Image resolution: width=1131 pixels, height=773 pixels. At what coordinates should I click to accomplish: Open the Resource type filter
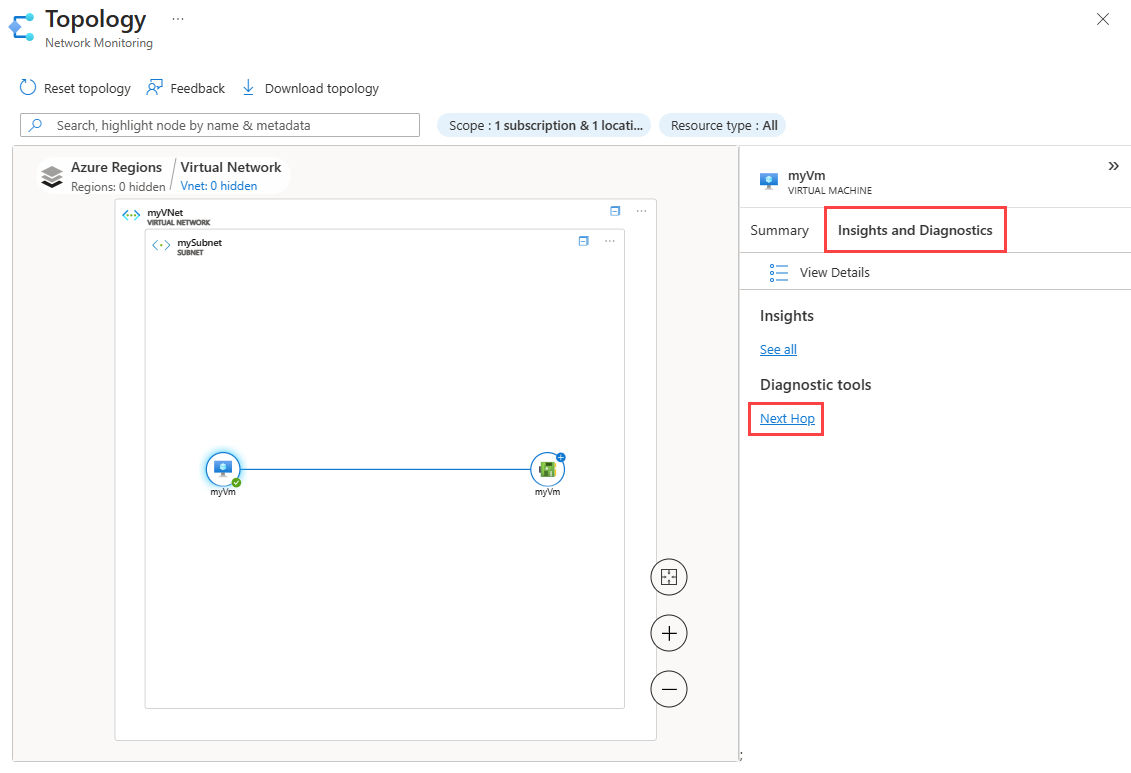coord(723,125)
